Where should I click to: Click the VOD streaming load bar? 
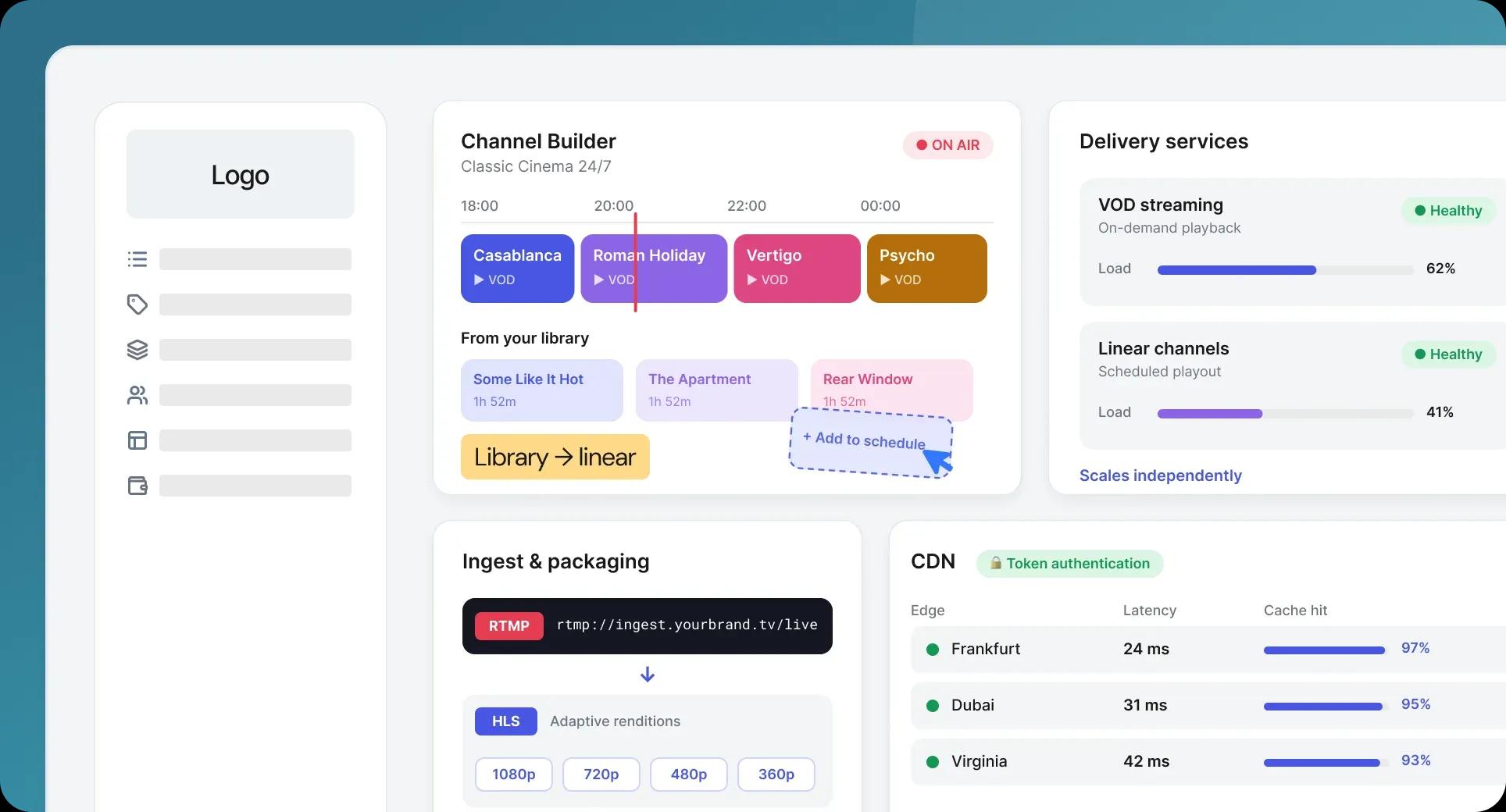(x=1286, y=270)
